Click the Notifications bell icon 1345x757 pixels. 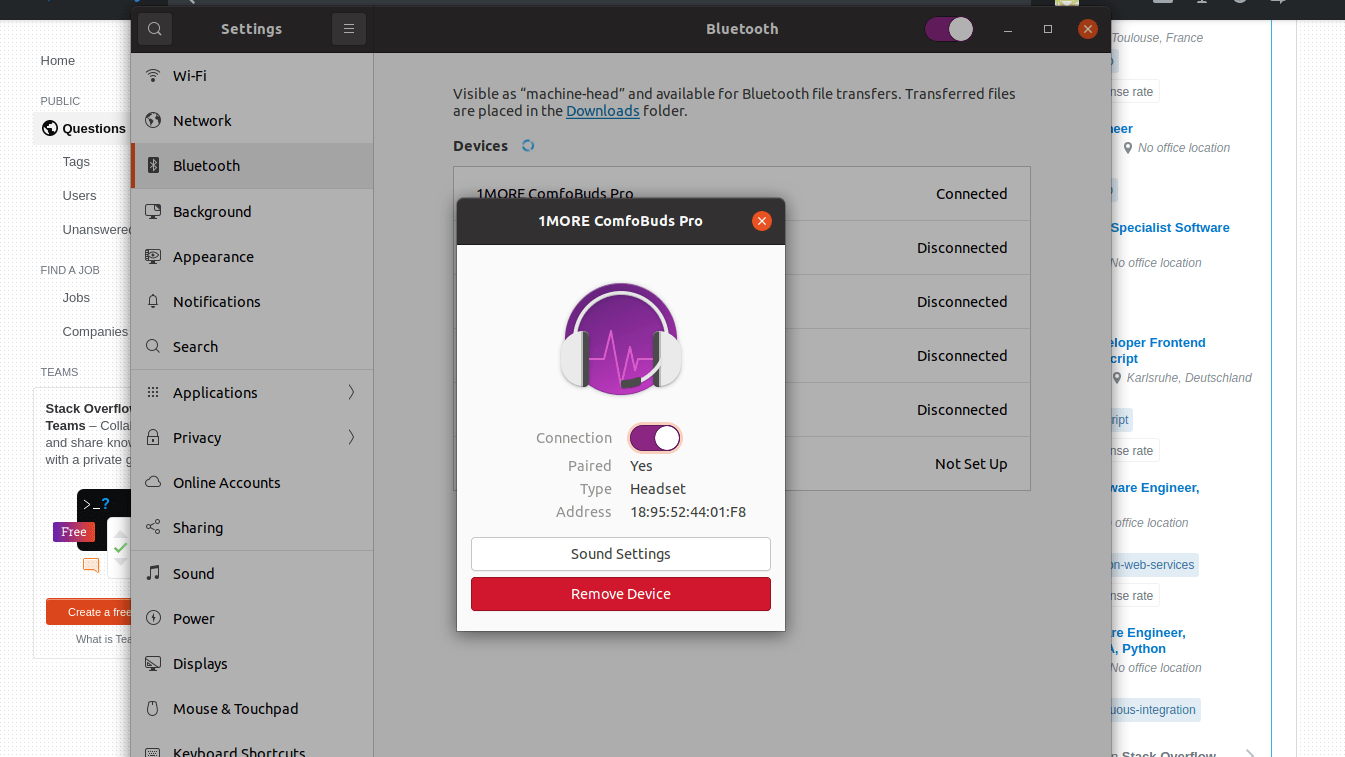click(153, 301)
